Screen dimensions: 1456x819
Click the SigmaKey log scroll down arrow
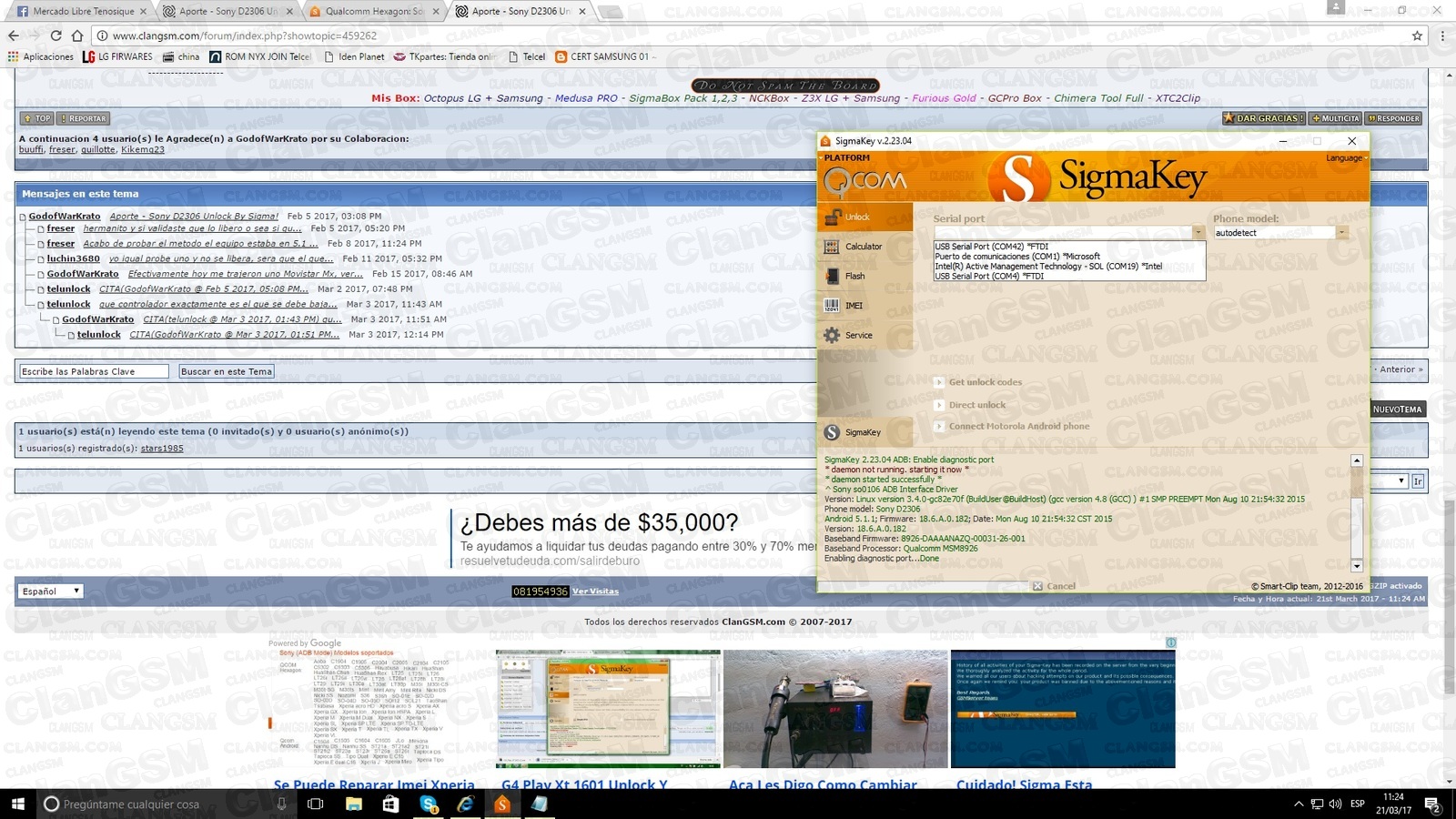click(x=1357, y=566)
